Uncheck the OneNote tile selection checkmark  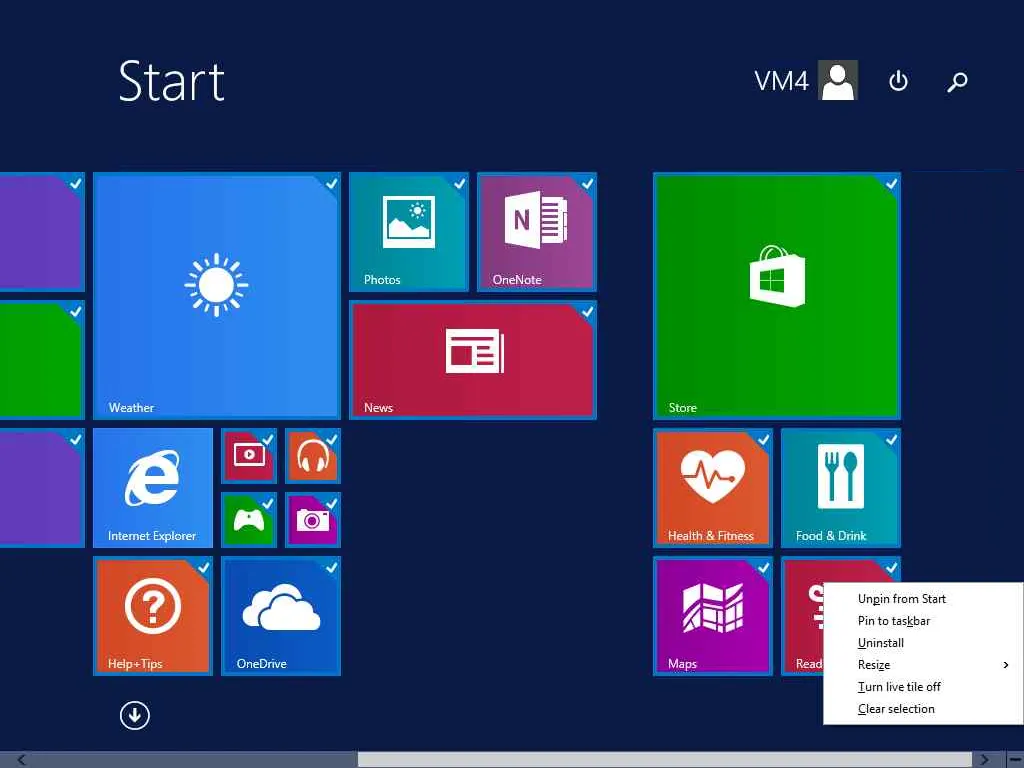(x=587, y=184)
